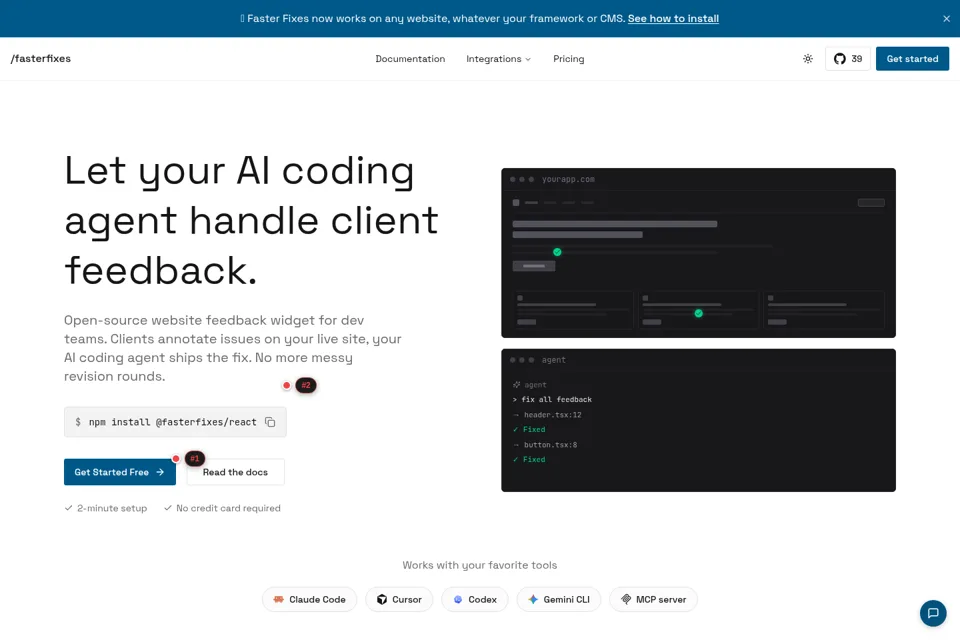The height and width of the screenshot is (640, 960).
Task: Open the chat widget bubble
Action: click(932, 613)
